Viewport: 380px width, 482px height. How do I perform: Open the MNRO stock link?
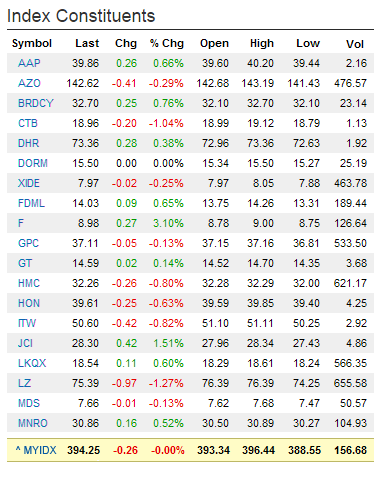coord(33,423)
